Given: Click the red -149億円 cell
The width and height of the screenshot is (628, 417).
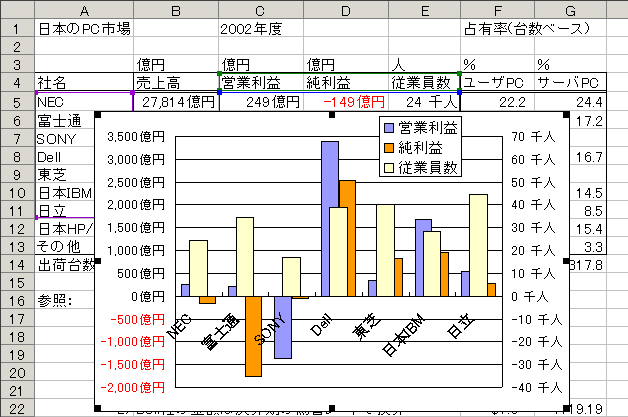Looking at the screenshot, I should (346, 102).
